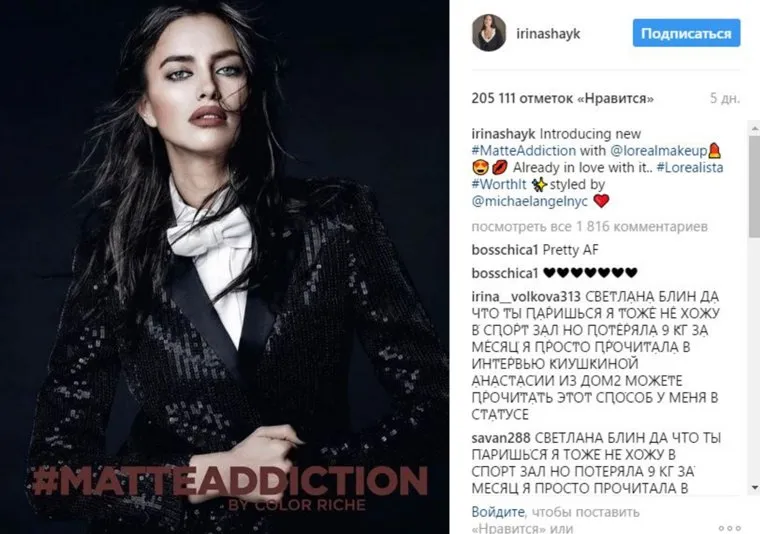
Task: Click the irinashayk profile avatar
Action: (x=489, y=33)
